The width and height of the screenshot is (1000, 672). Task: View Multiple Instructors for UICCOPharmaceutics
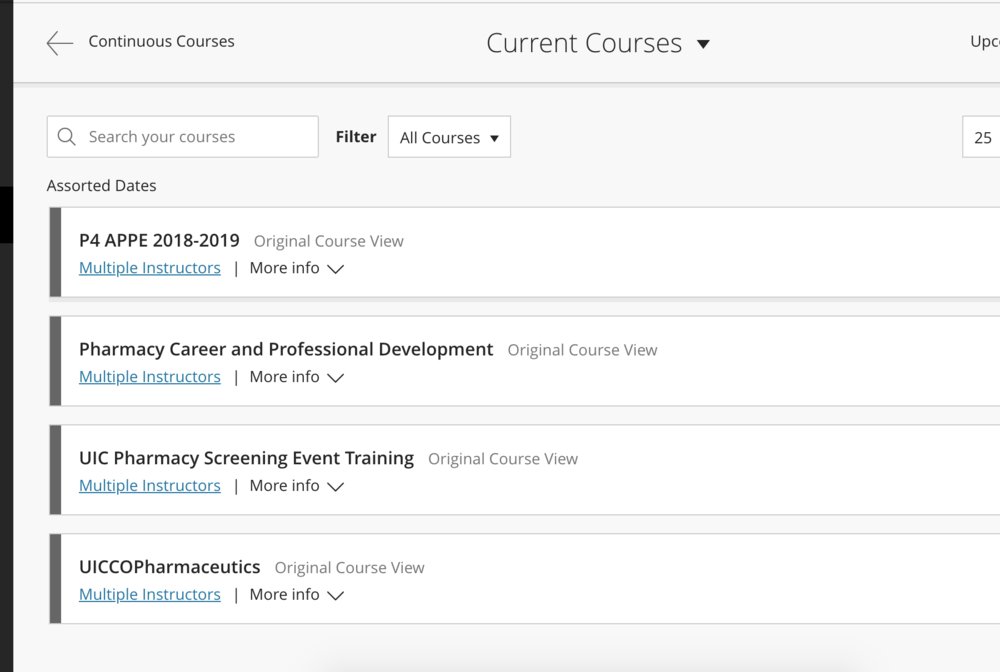click(x=150, y=595)
